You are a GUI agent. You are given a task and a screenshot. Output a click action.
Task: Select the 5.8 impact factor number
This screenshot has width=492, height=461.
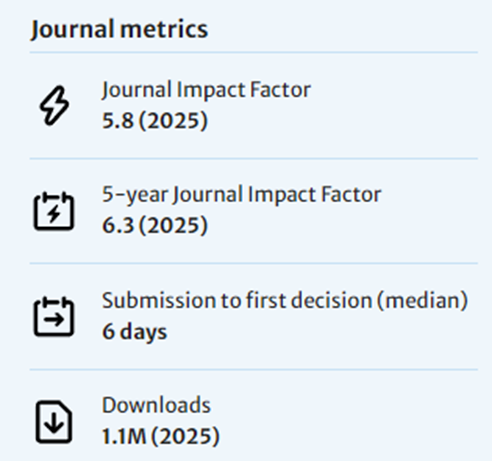tap(118, 120)
